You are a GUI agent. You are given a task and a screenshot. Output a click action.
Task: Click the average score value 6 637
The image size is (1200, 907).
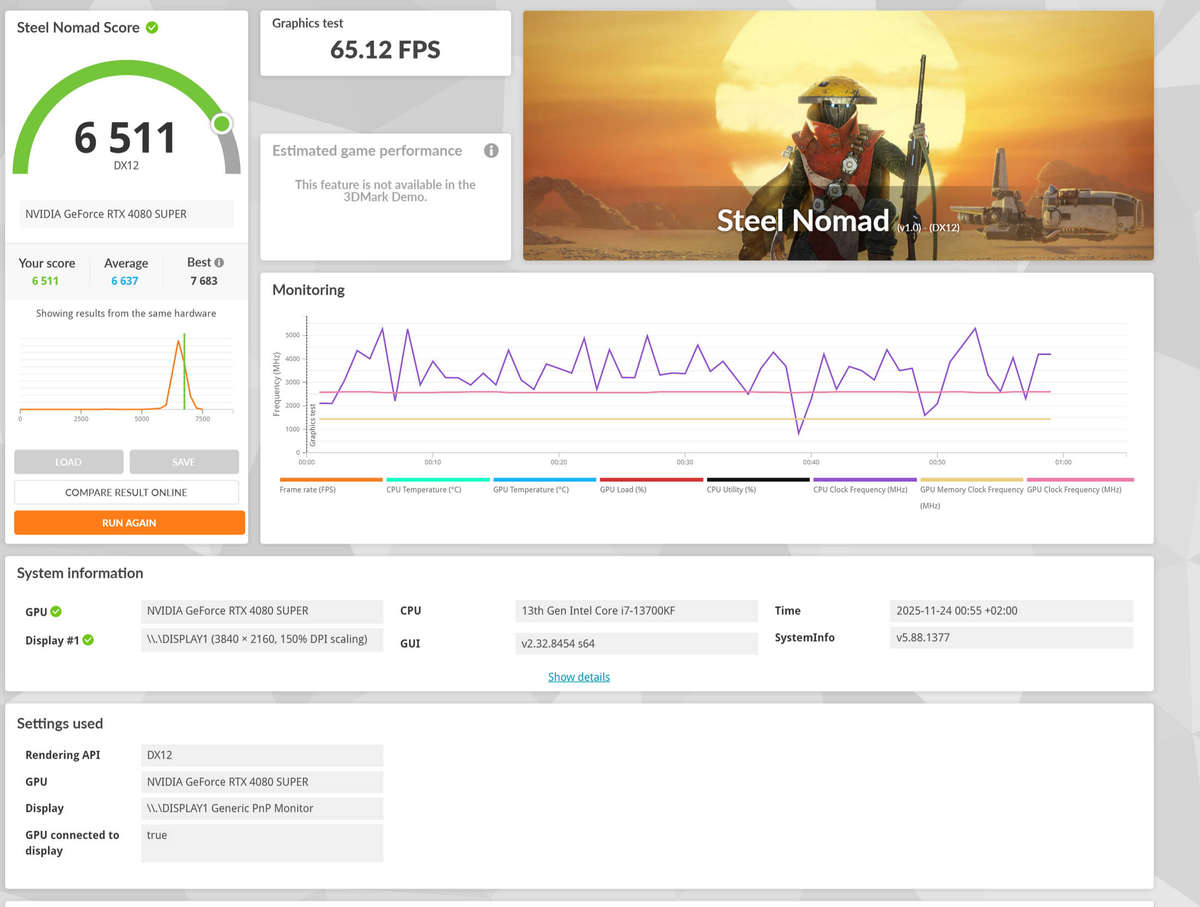pyautogui.click(x=125, y=281)
